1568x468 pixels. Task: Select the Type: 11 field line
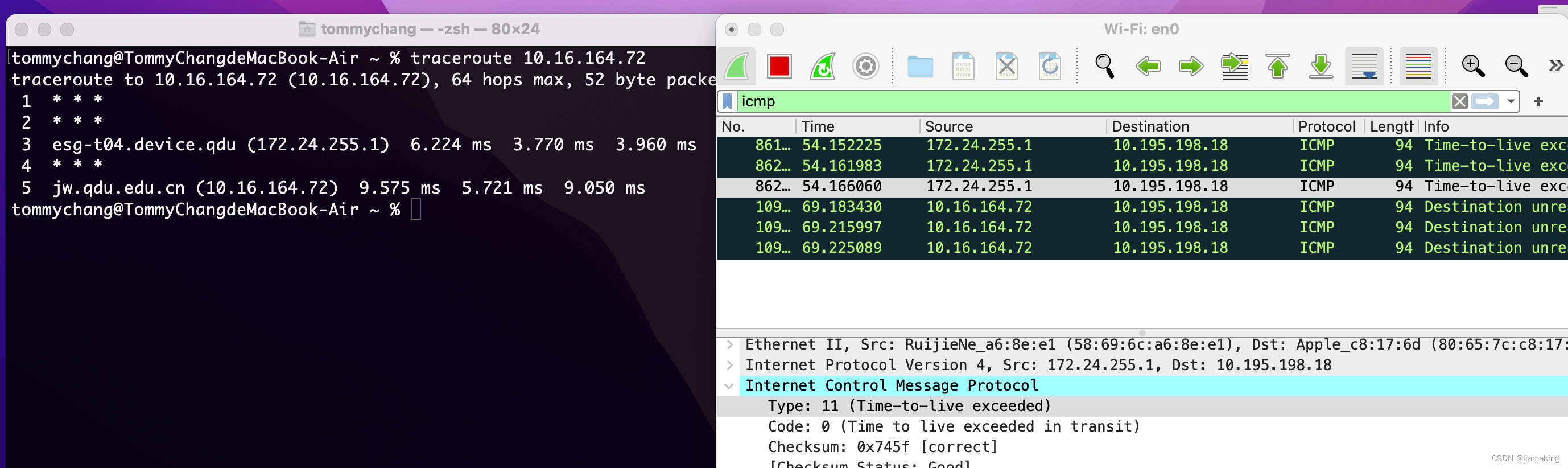1142,407
